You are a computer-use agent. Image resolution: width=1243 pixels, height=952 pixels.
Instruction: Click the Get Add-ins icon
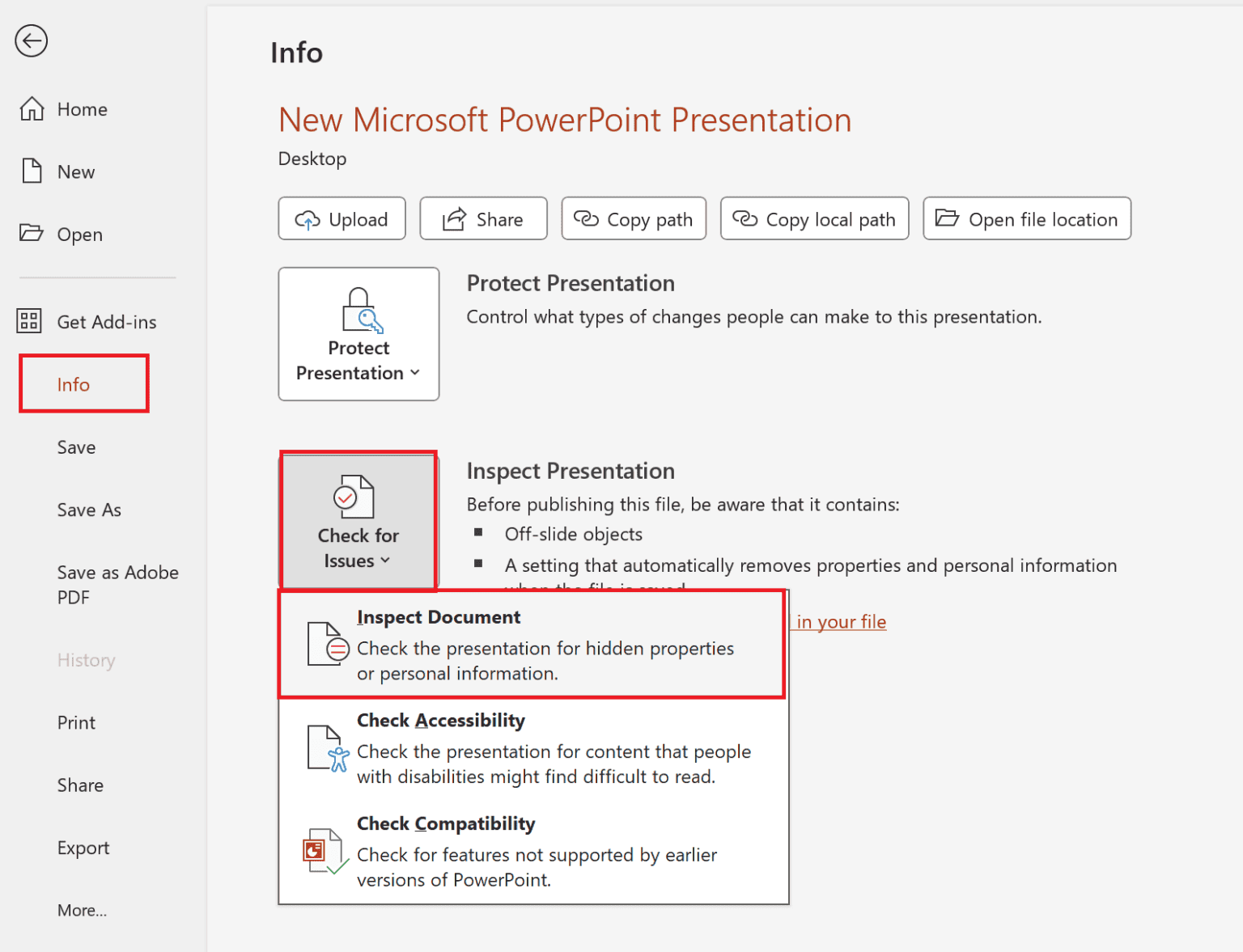click(29, 321)
